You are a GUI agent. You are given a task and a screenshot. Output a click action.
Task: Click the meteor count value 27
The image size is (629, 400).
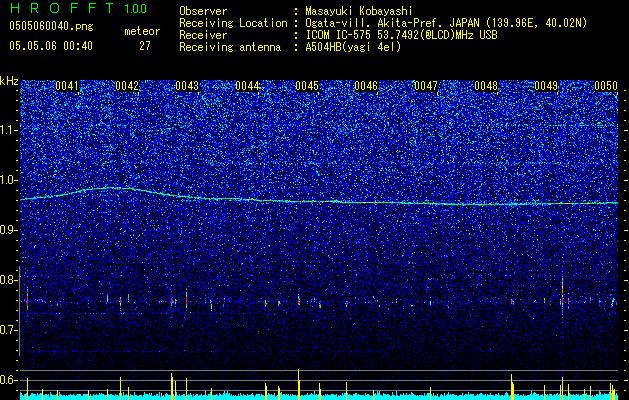[145, 46]
